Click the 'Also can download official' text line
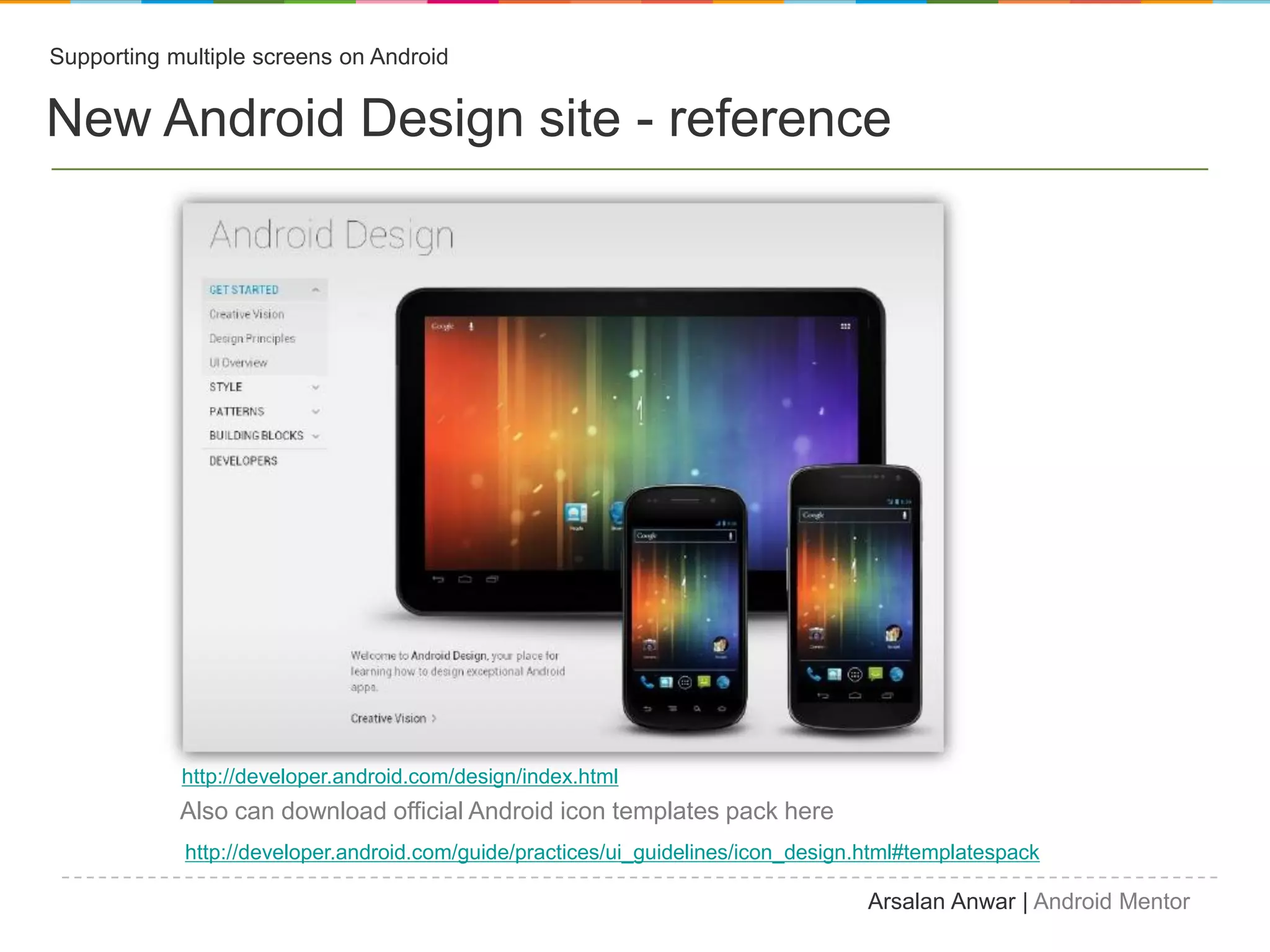Image resolution: width=1270 pixels, height=952 pixels. click(507, 811)
